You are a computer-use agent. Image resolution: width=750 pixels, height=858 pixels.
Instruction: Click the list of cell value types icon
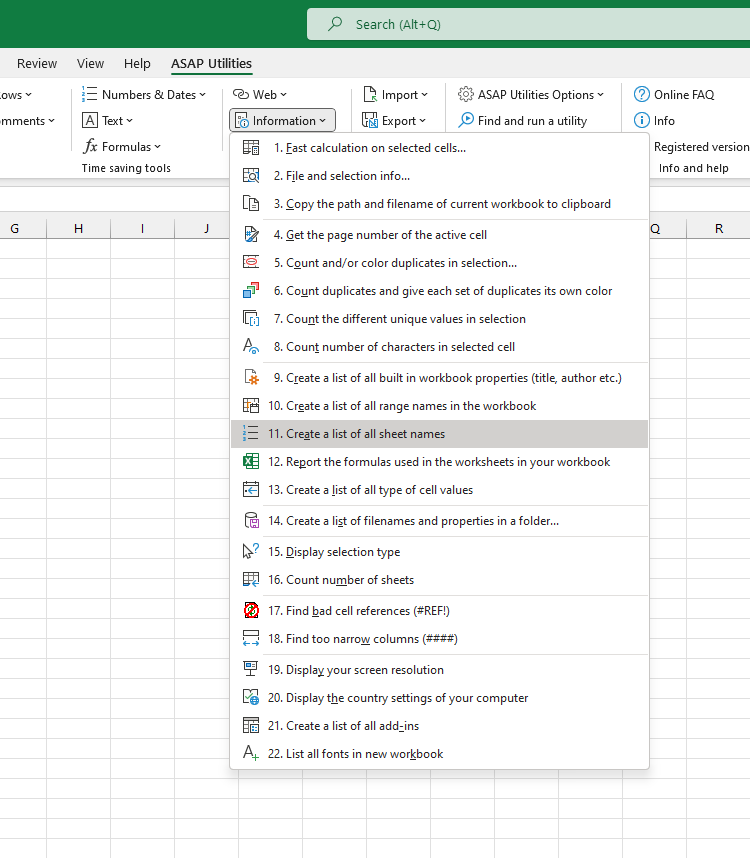(x=251, y=489)
